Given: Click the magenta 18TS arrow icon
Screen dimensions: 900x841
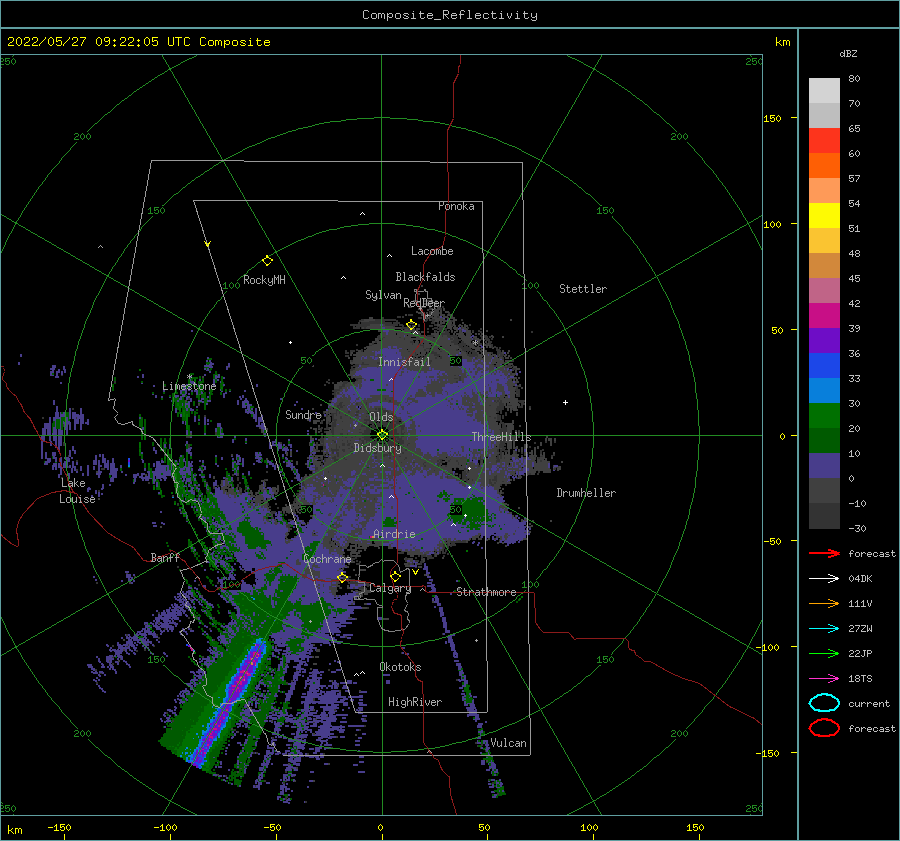Looking at the screenshot, I should pyautogui.click(x=824, y=679).
